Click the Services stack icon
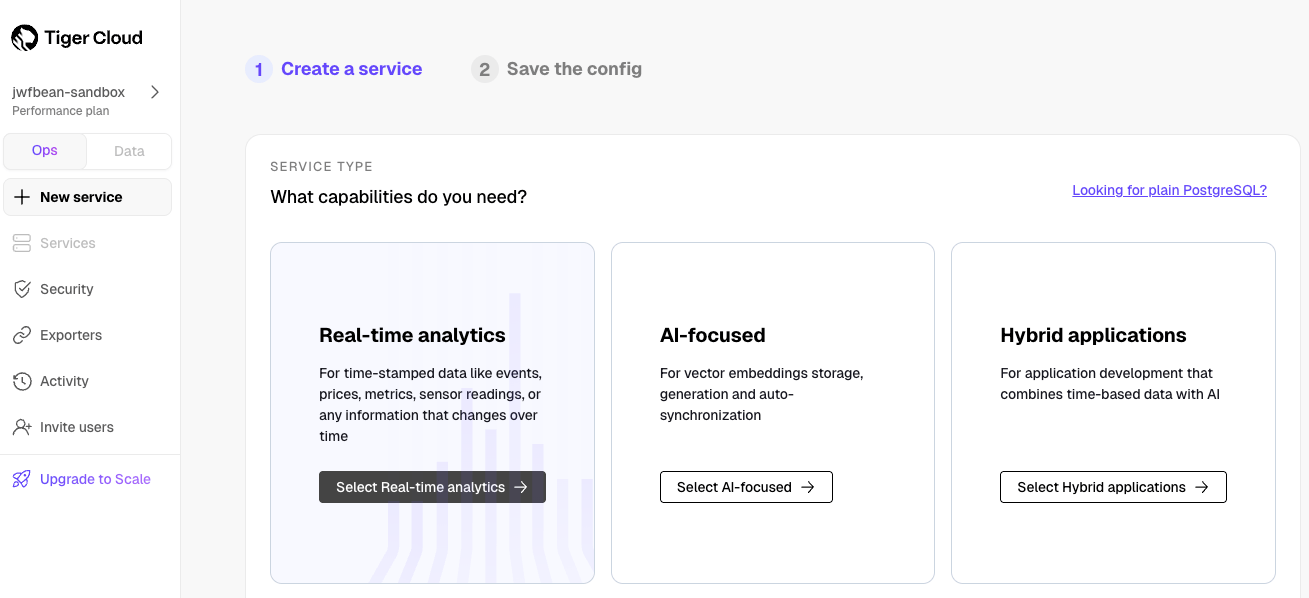Screen dimensions: 1309x598 tap(22, 243)
